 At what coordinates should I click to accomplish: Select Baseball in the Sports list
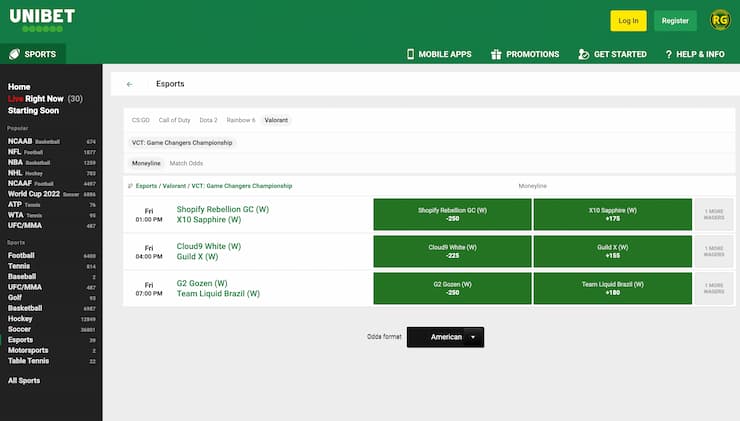(x=51, y=277)
